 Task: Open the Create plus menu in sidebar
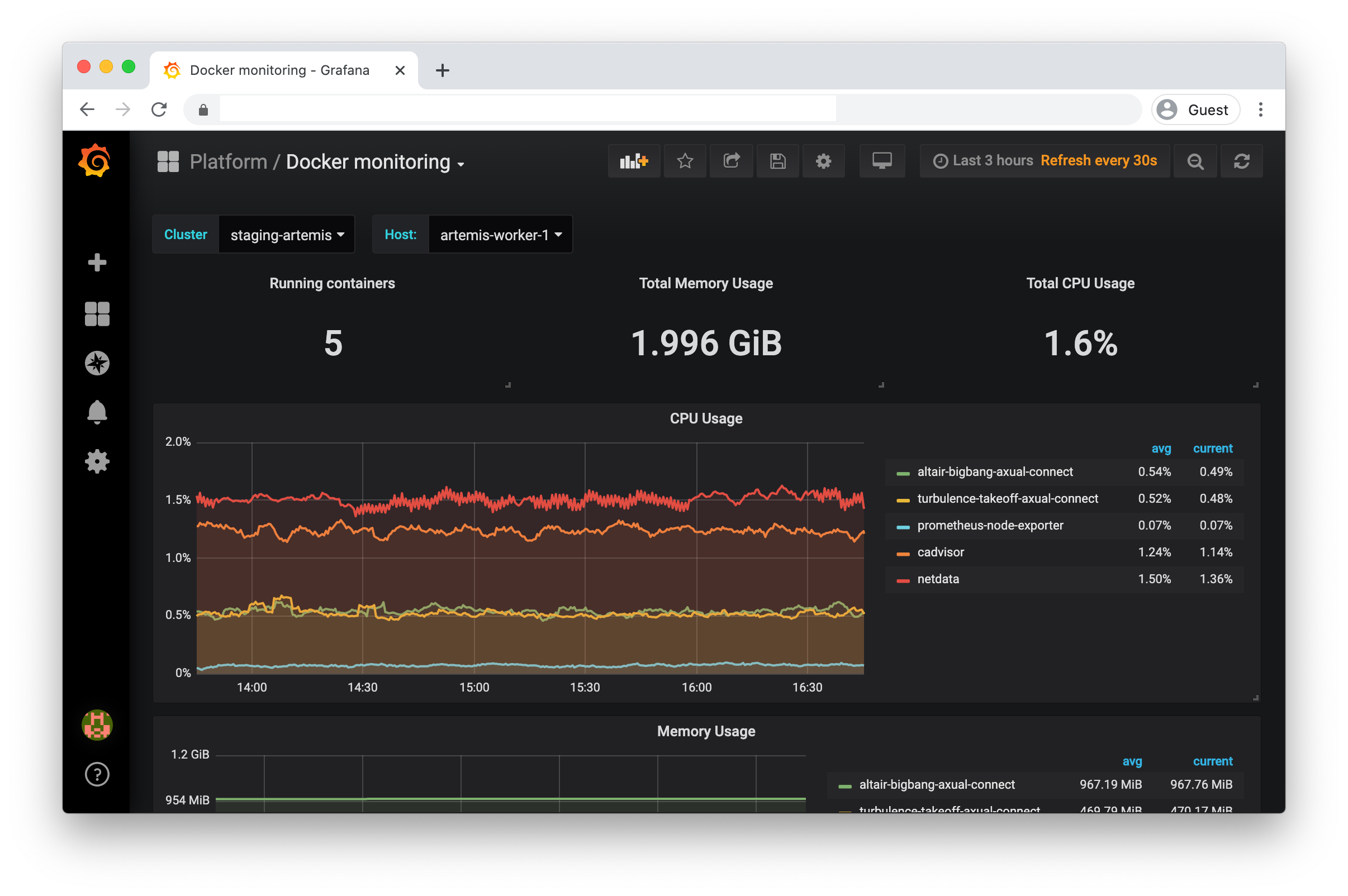(97, 263)
